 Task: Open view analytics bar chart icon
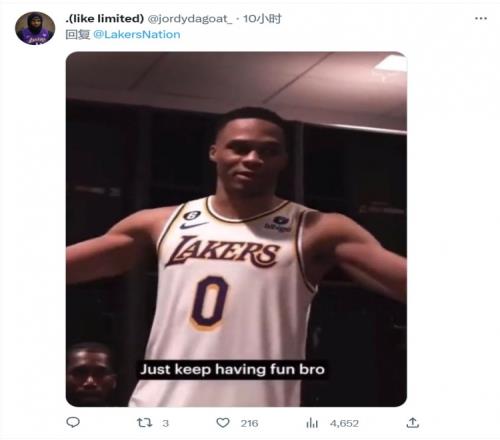[x=312, y=423]
